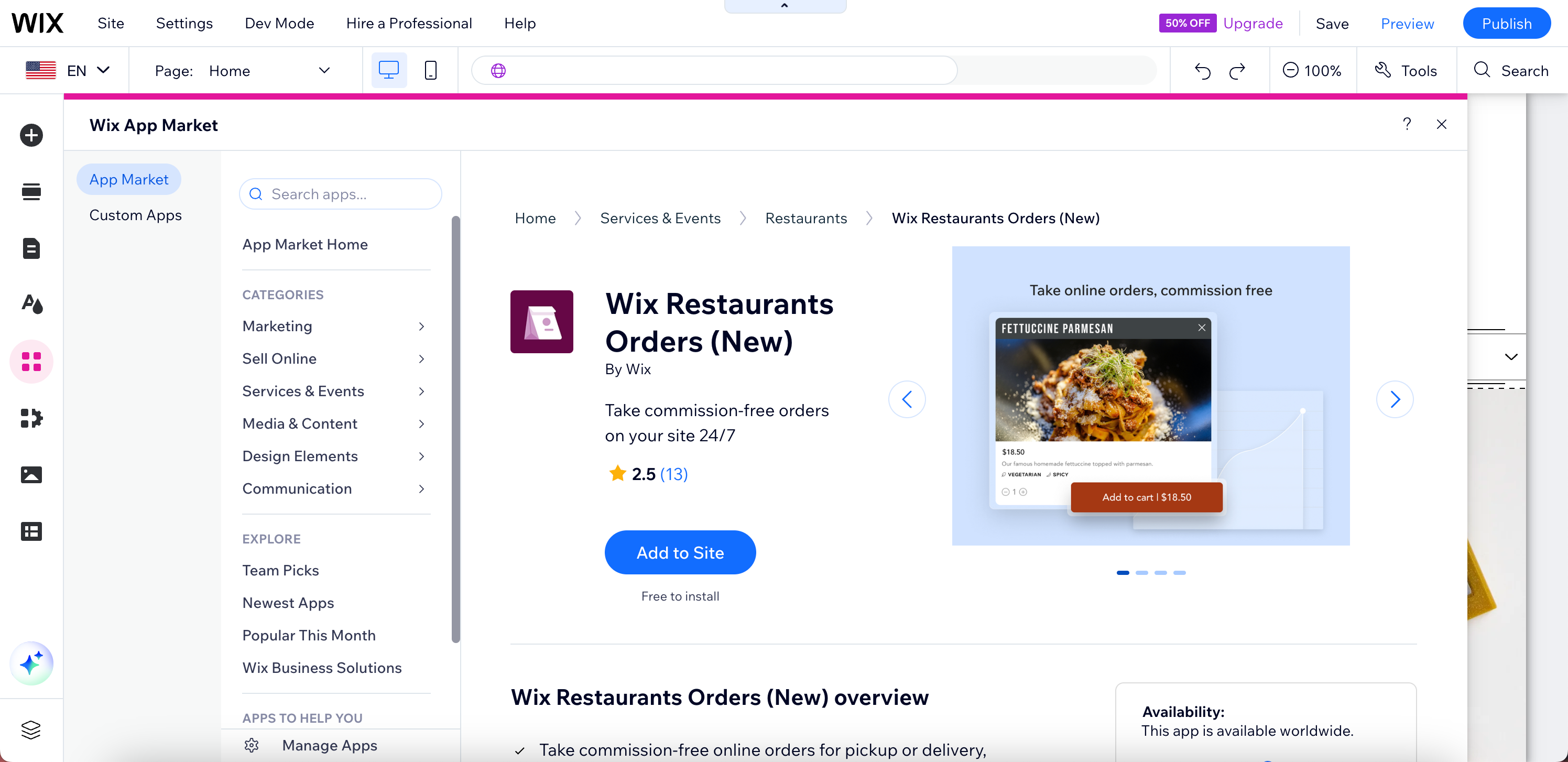Click the search apps input field
The height and width of the screenshot is (762, 1568).
[x=340, y=194]
